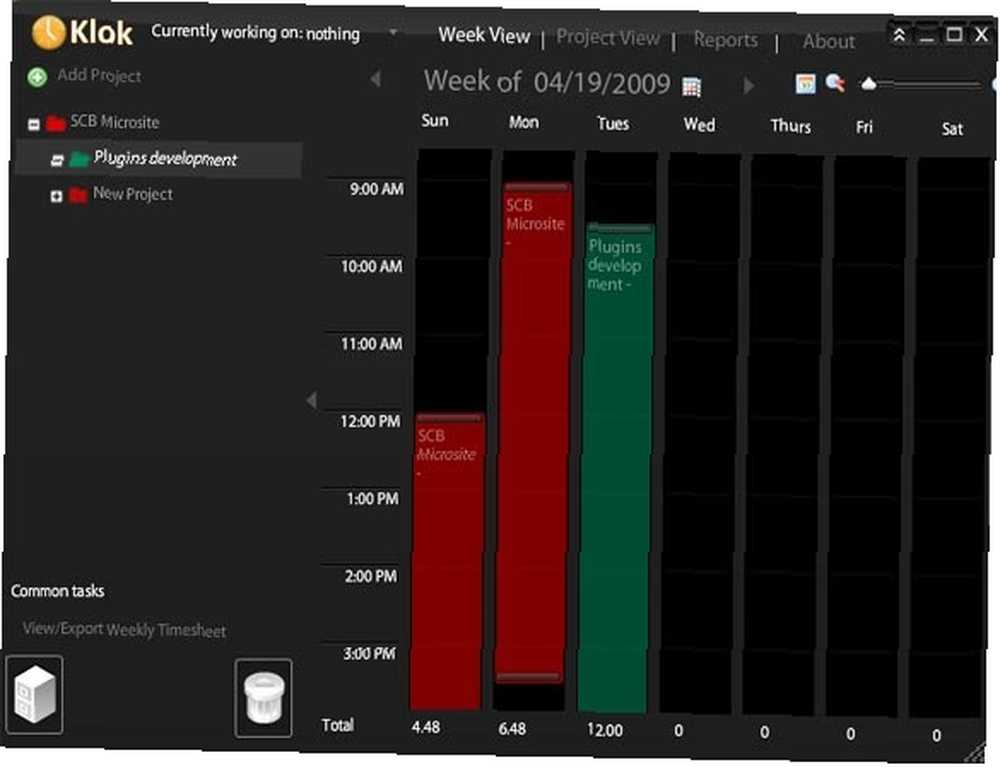
Task: Go to previous week arrow
Action: 376,79
